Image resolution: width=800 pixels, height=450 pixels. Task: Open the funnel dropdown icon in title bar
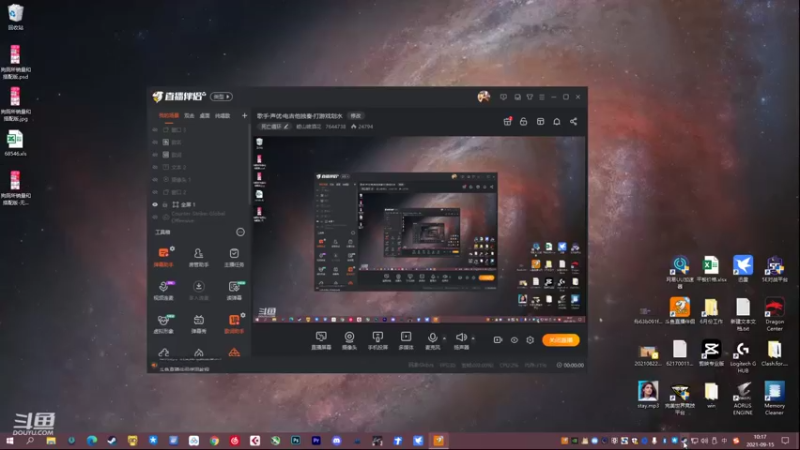point(530,97)
